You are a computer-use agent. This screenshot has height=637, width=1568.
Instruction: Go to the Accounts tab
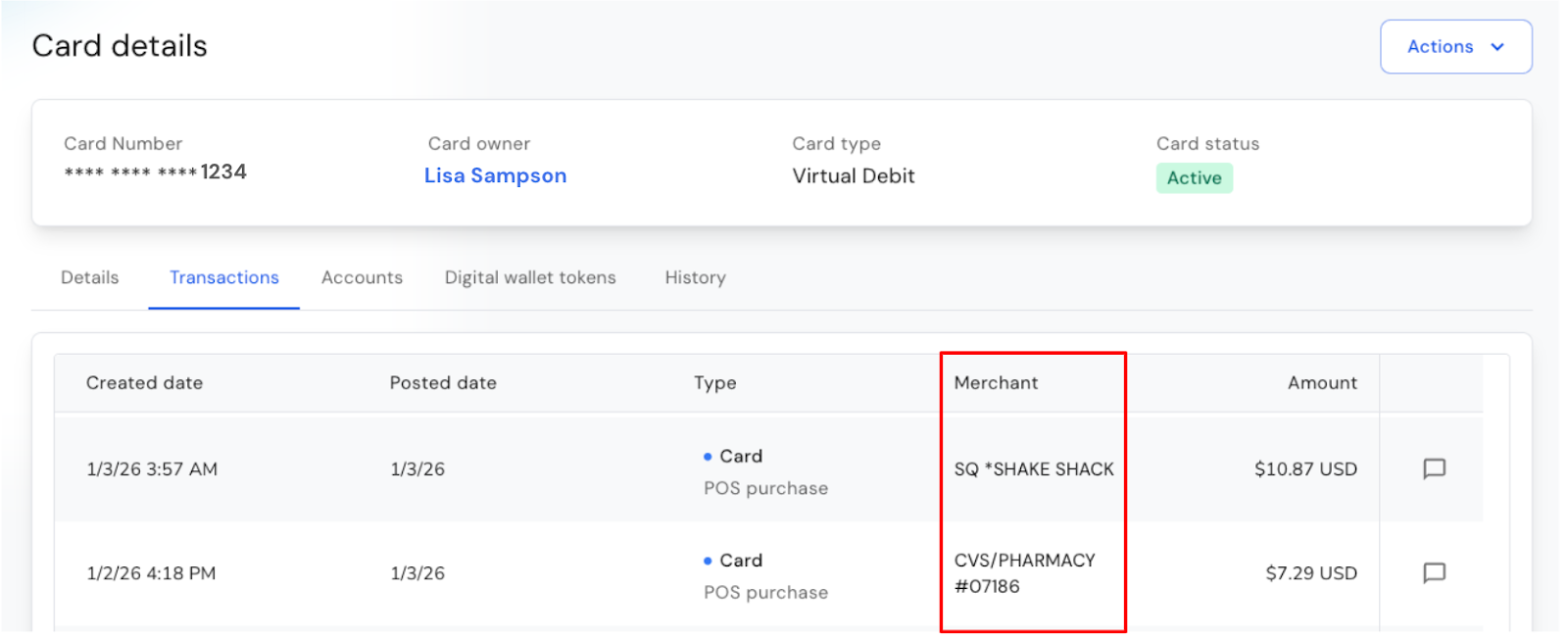[x=362, y=277]
